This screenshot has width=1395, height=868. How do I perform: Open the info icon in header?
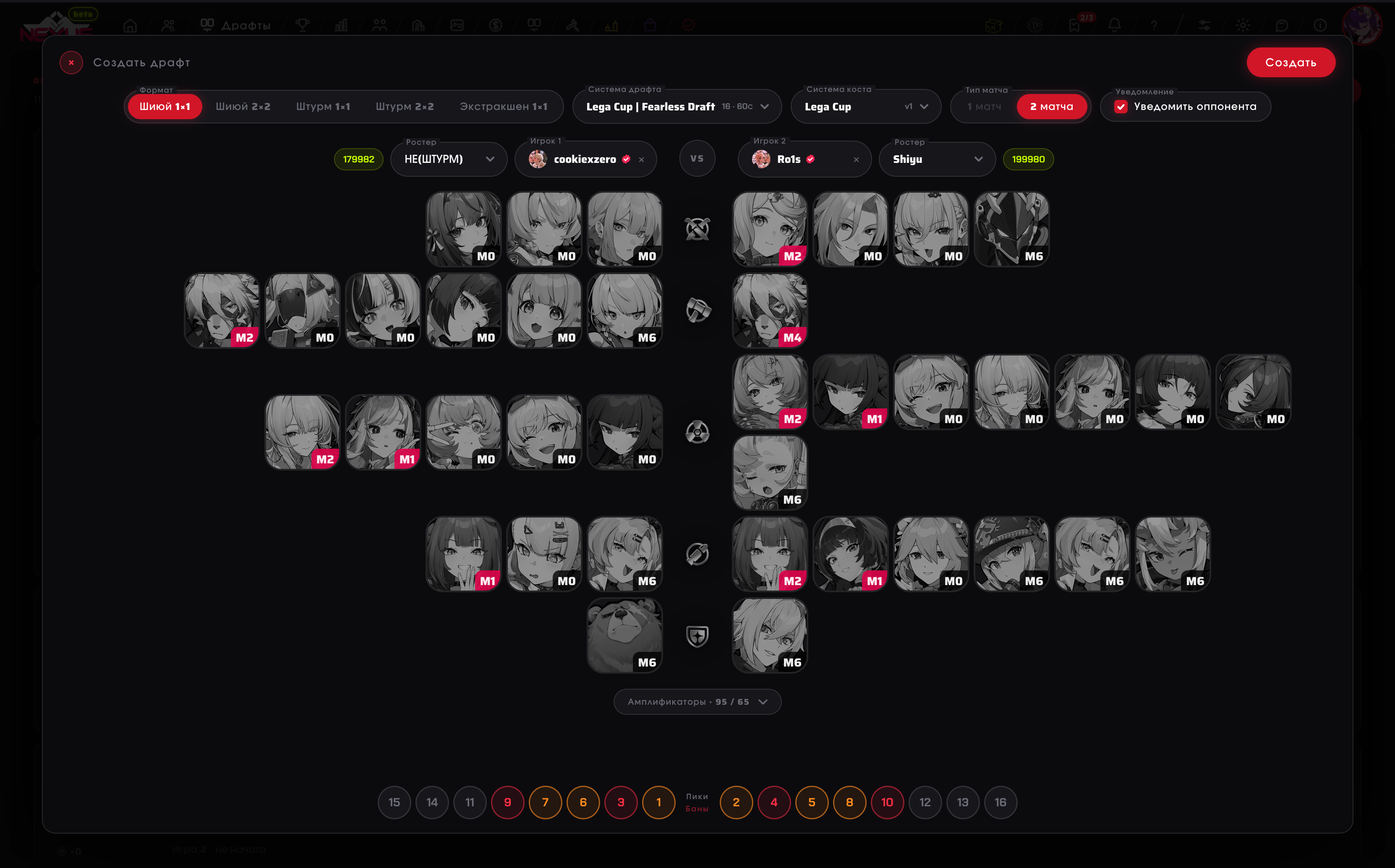point(1320,25)
